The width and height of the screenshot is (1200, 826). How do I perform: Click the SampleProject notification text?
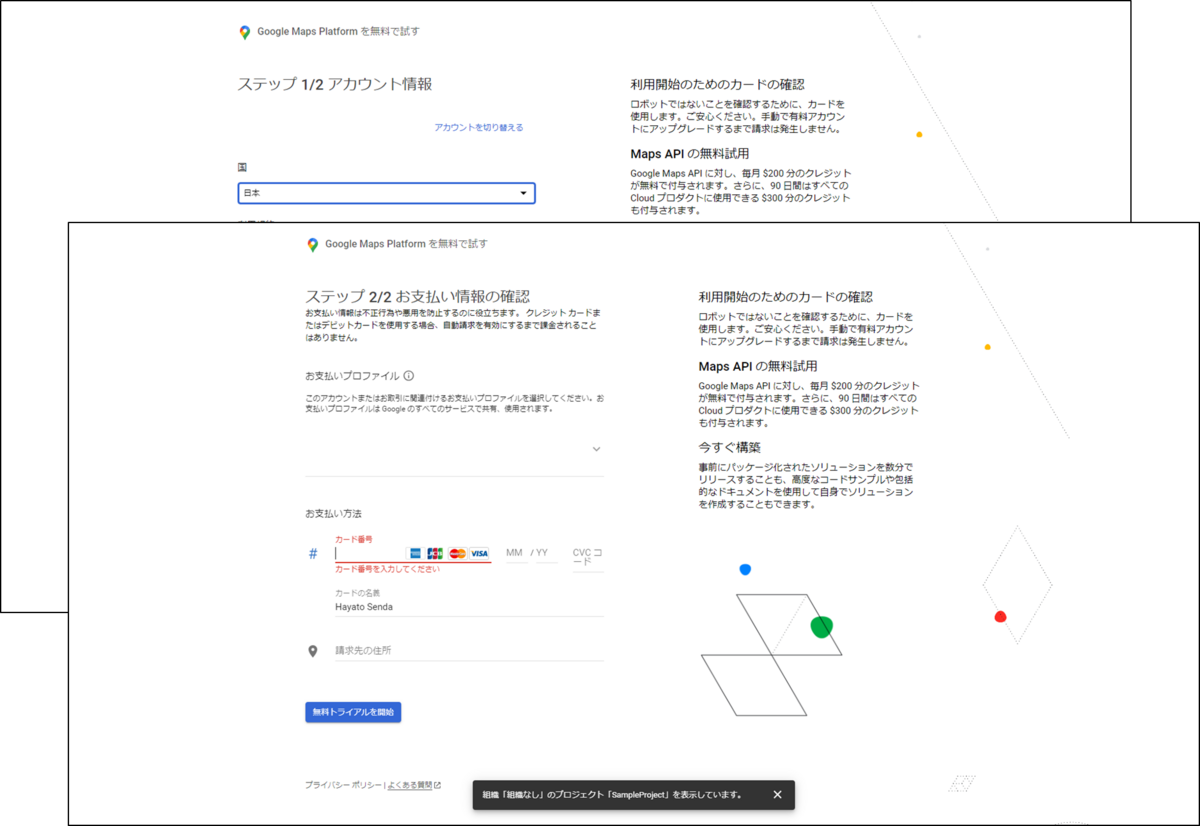pyautogui.click(x=612, y=795)
